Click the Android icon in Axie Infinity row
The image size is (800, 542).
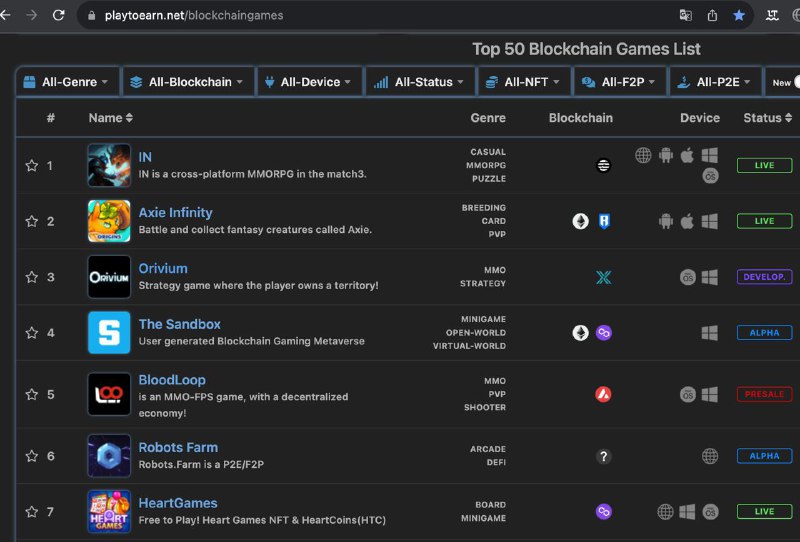tap(666, 221)
